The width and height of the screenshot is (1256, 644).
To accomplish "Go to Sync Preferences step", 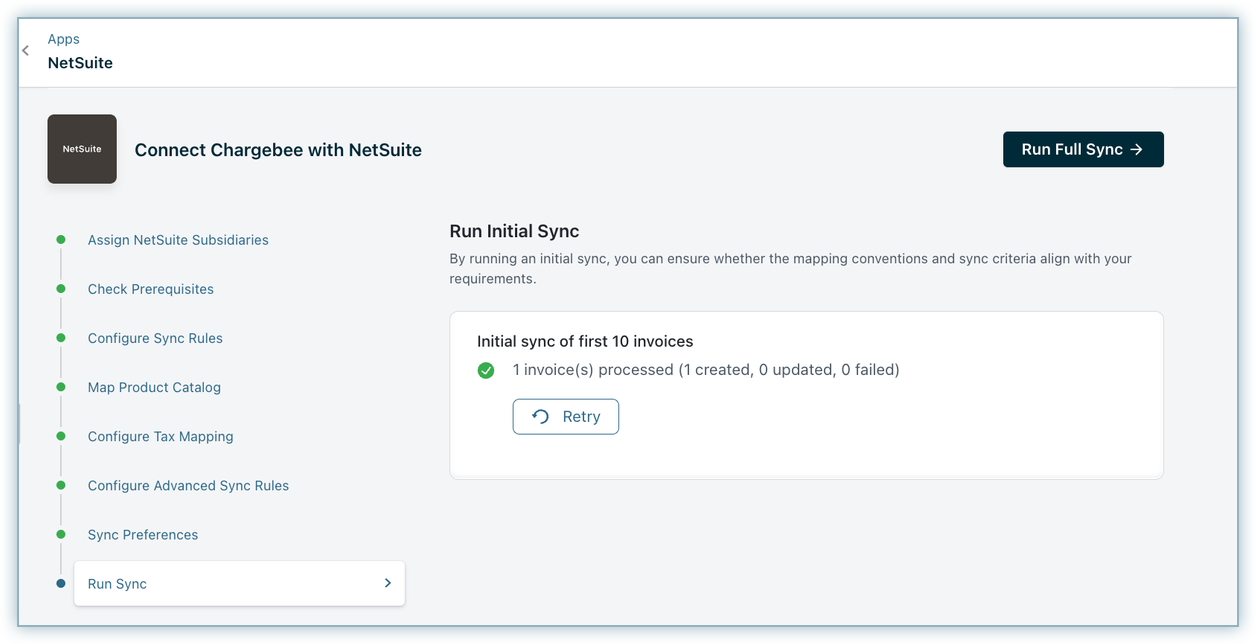I will coord(143,534).
